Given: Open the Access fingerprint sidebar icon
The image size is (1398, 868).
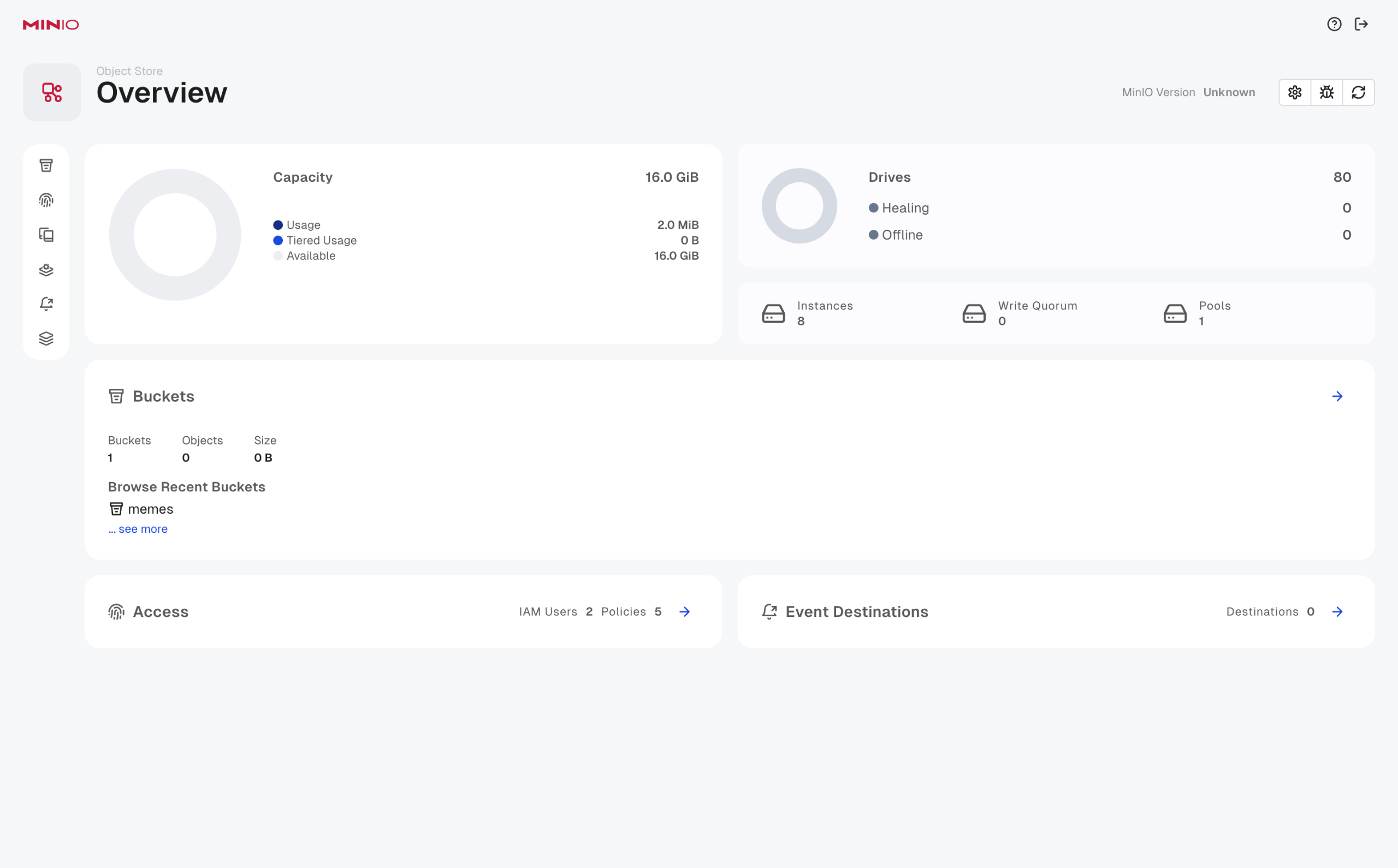Looking at the screenshot, I should click(46, 200).
